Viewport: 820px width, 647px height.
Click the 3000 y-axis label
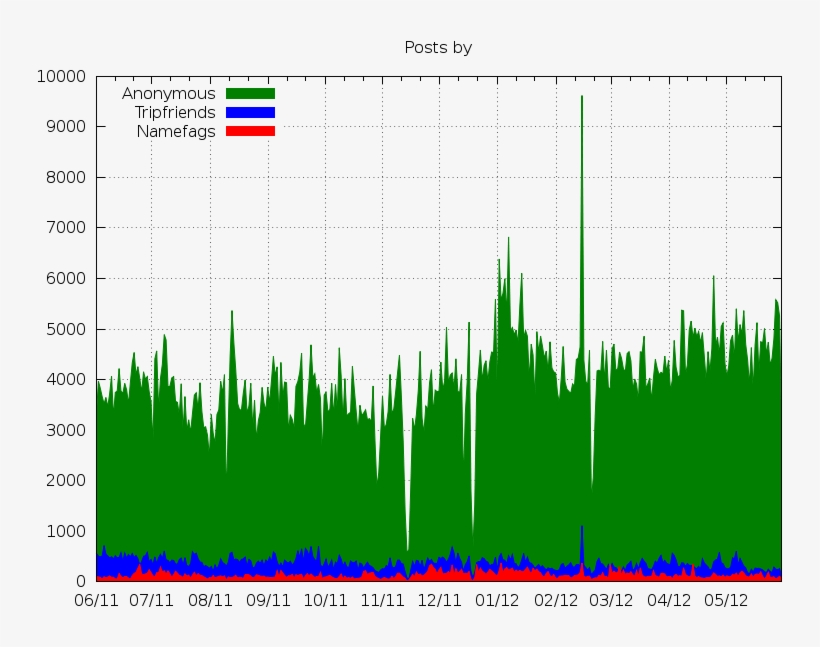[66, 430]
